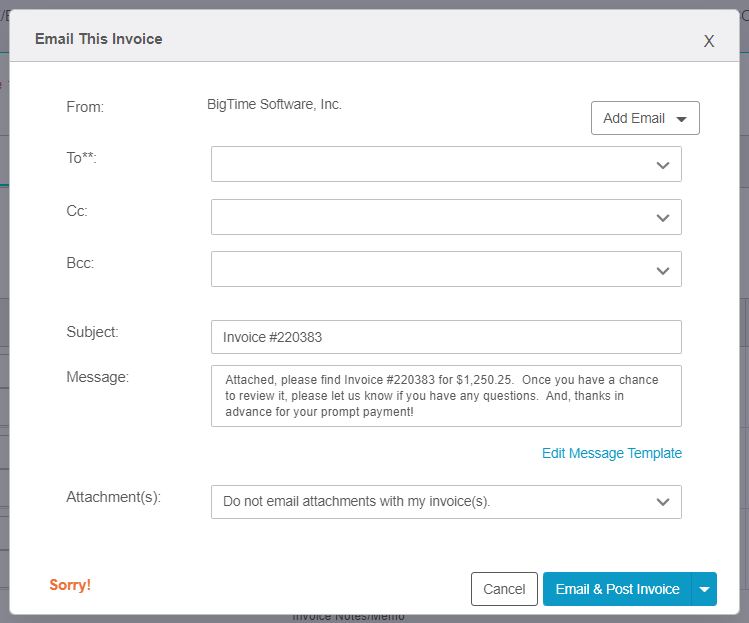The width and height of the screenshot is (749, 623).
Task: Open the Add Email dropdown button
Action: (645, 118)
